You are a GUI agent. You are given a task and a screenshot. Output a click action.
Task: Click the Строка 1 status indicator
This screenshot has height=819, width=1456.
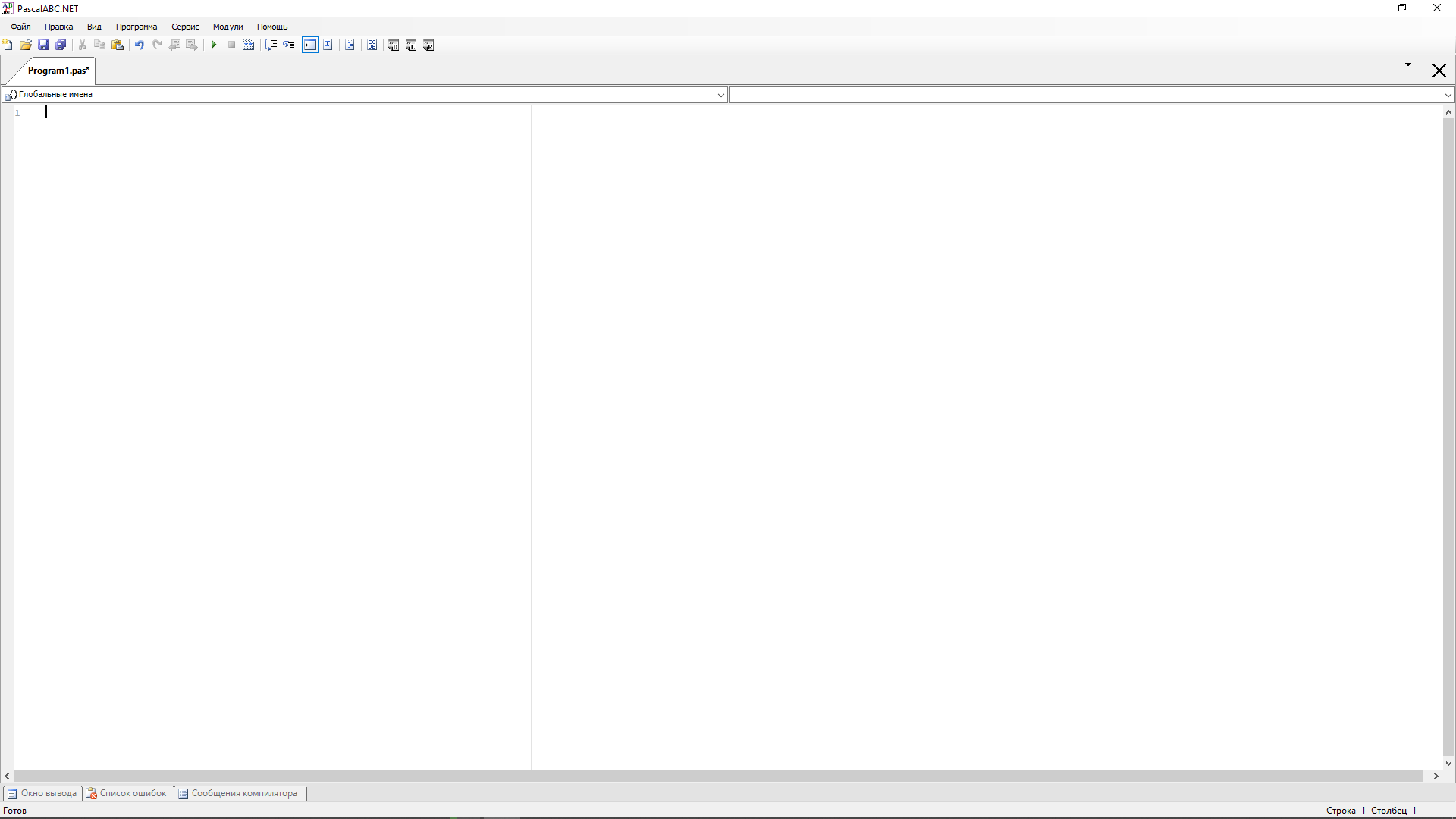click(x=1345, y=811)
